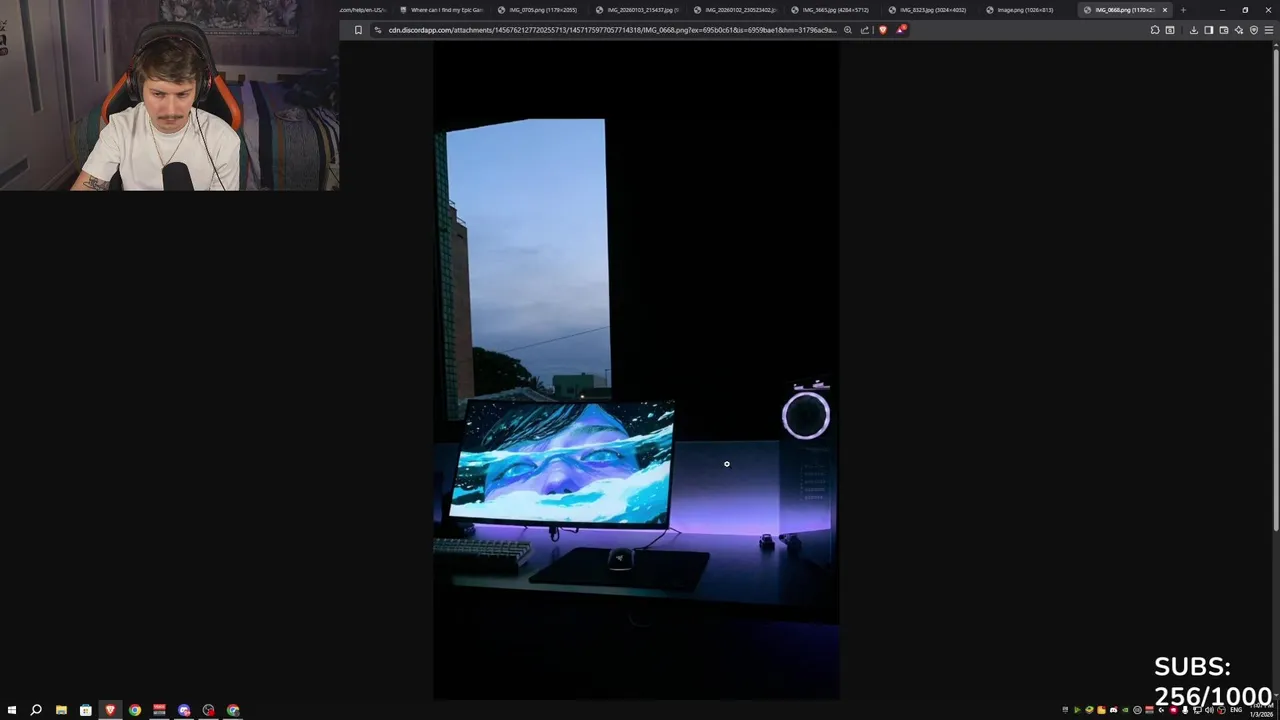The height and width of the screenshot is (720, 1280).
Task: Open the browser extensions puzzle icon
Action: pyautogui.click(x=1155, y=30)
